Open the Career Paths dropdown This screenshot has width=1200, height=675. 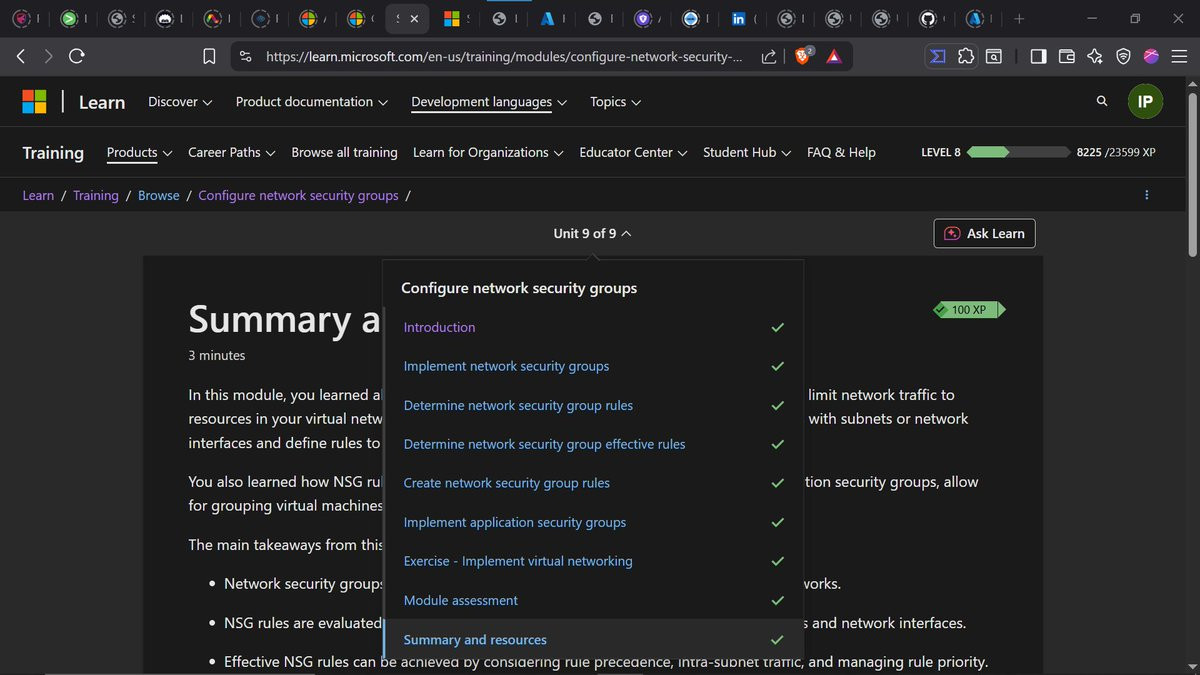[x=231, y=152]
